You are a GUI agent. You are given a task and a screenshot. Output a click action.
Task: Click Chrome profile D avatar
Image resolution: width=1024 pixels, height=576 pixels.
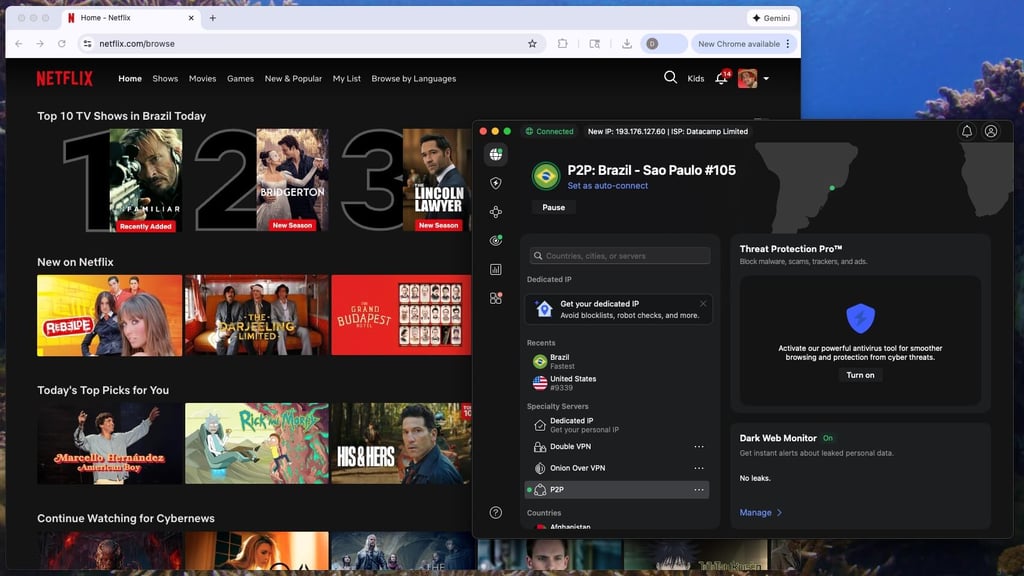pos(652,44)
